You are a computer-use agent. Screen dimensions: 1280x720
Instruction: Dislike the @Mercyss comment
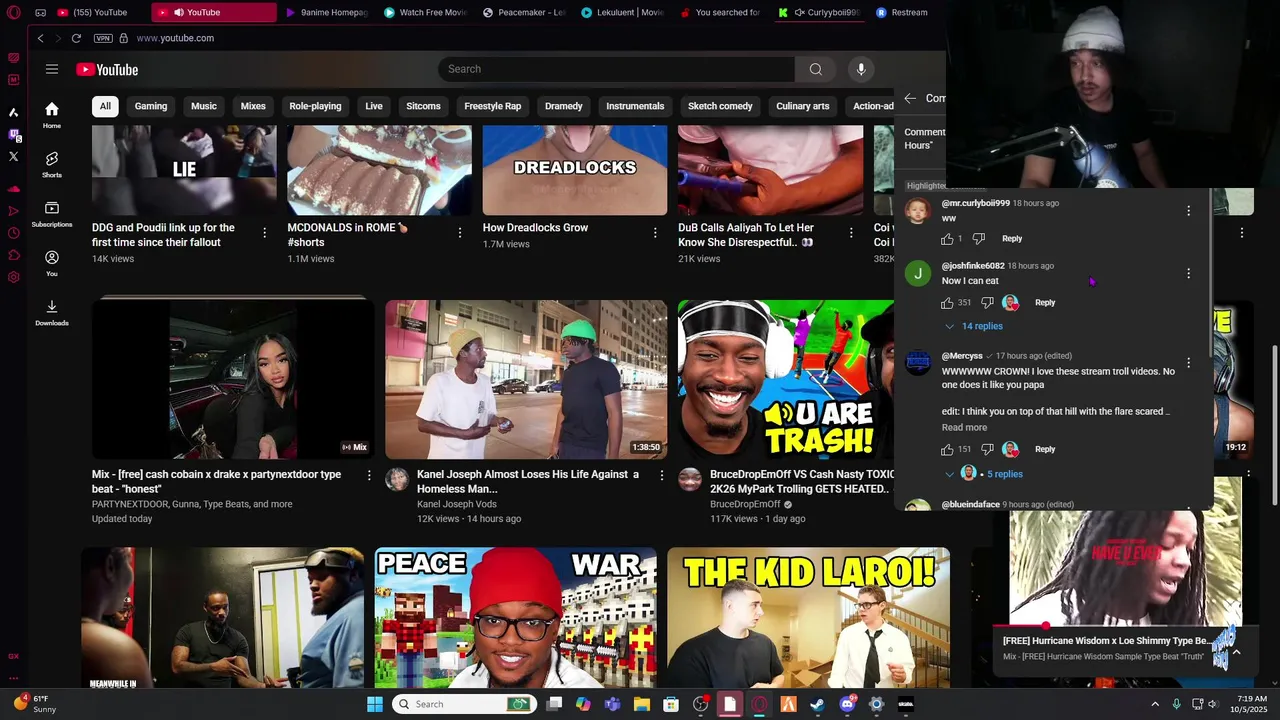point(987,449)
